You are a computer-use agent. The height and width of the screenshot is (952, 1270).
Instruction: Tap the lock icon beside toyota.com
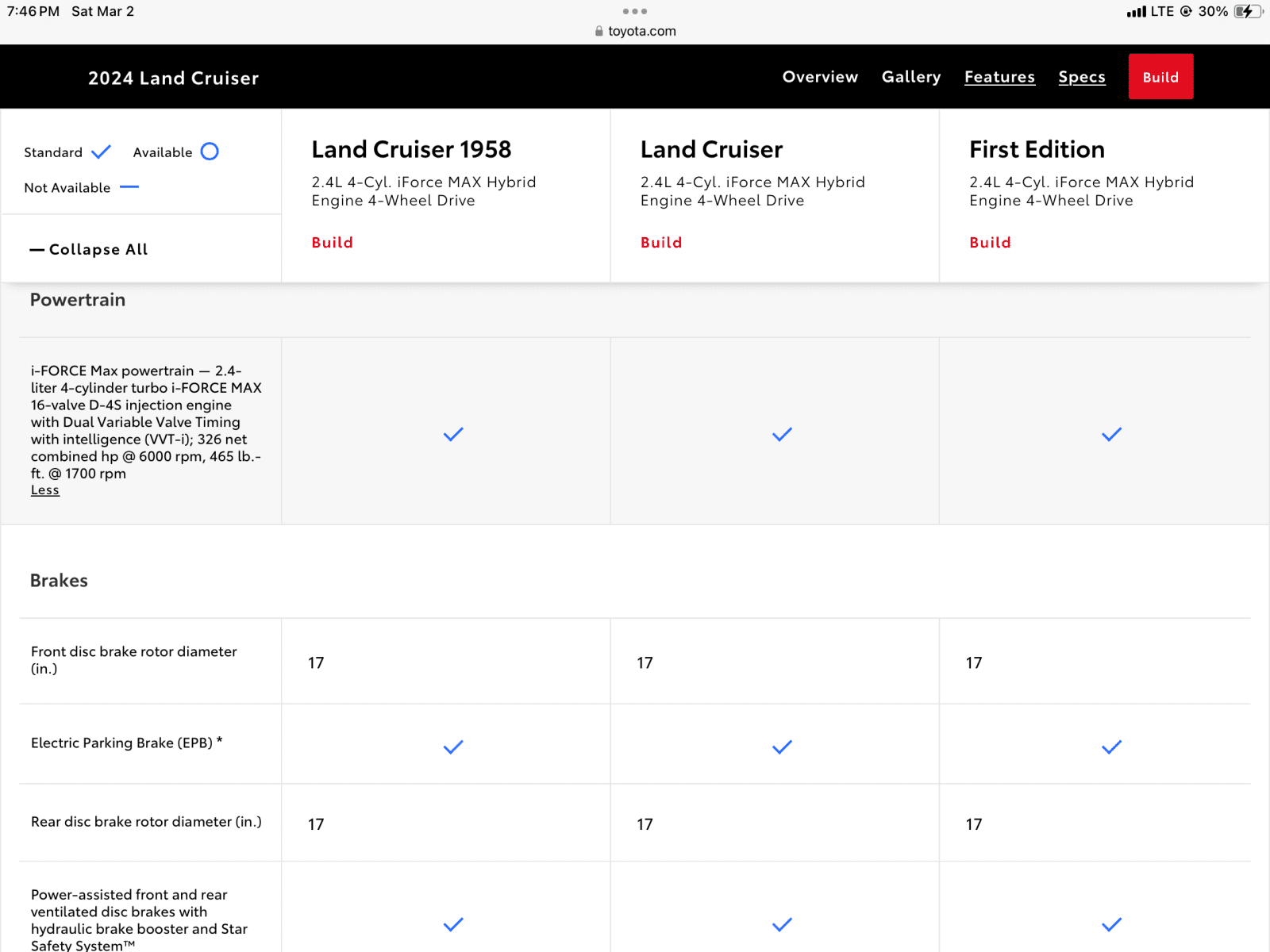pyautogui.click(x=599, y=31)
